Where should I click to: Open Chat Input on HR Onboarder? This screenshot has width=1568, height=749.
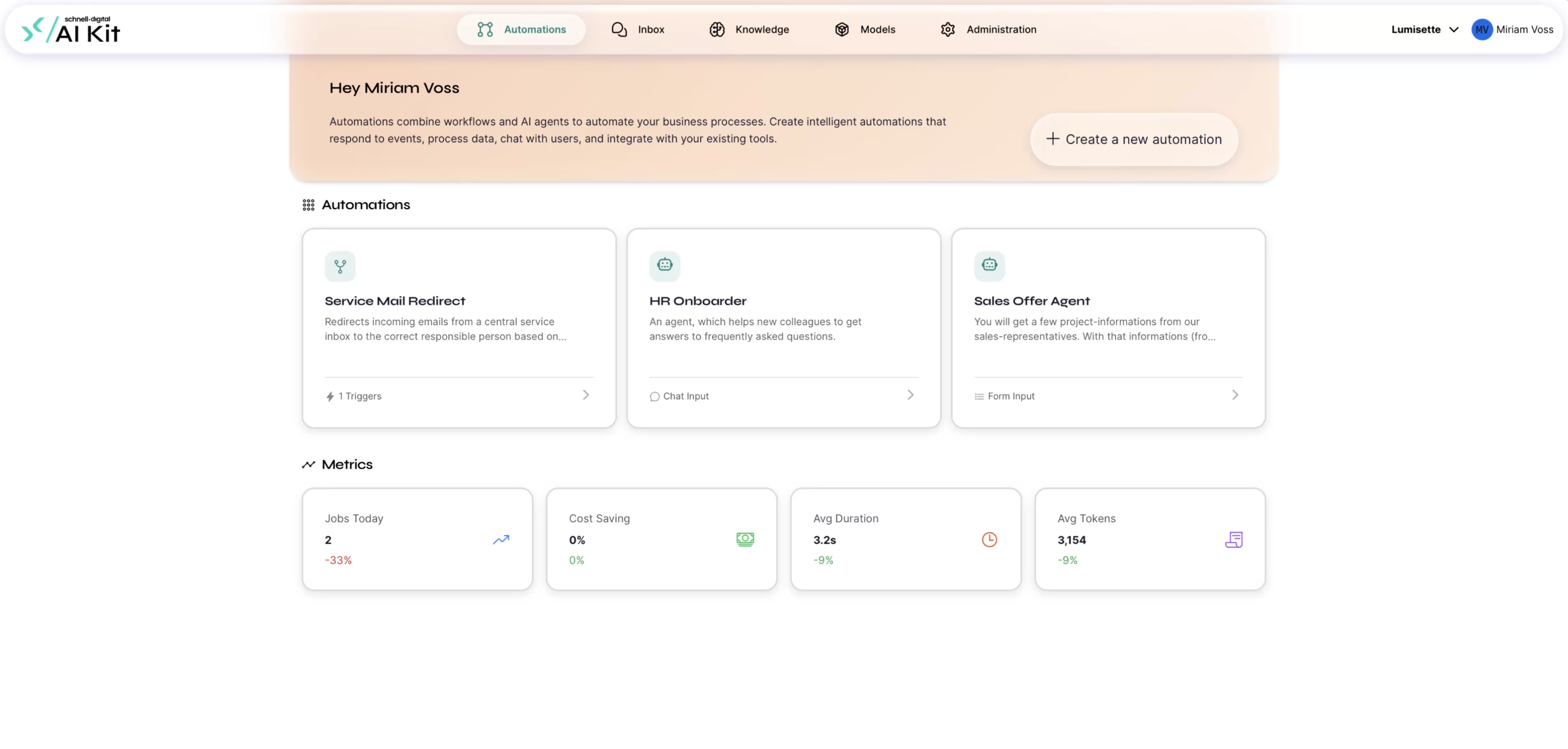pyautogui.click(x=679, y=396)
